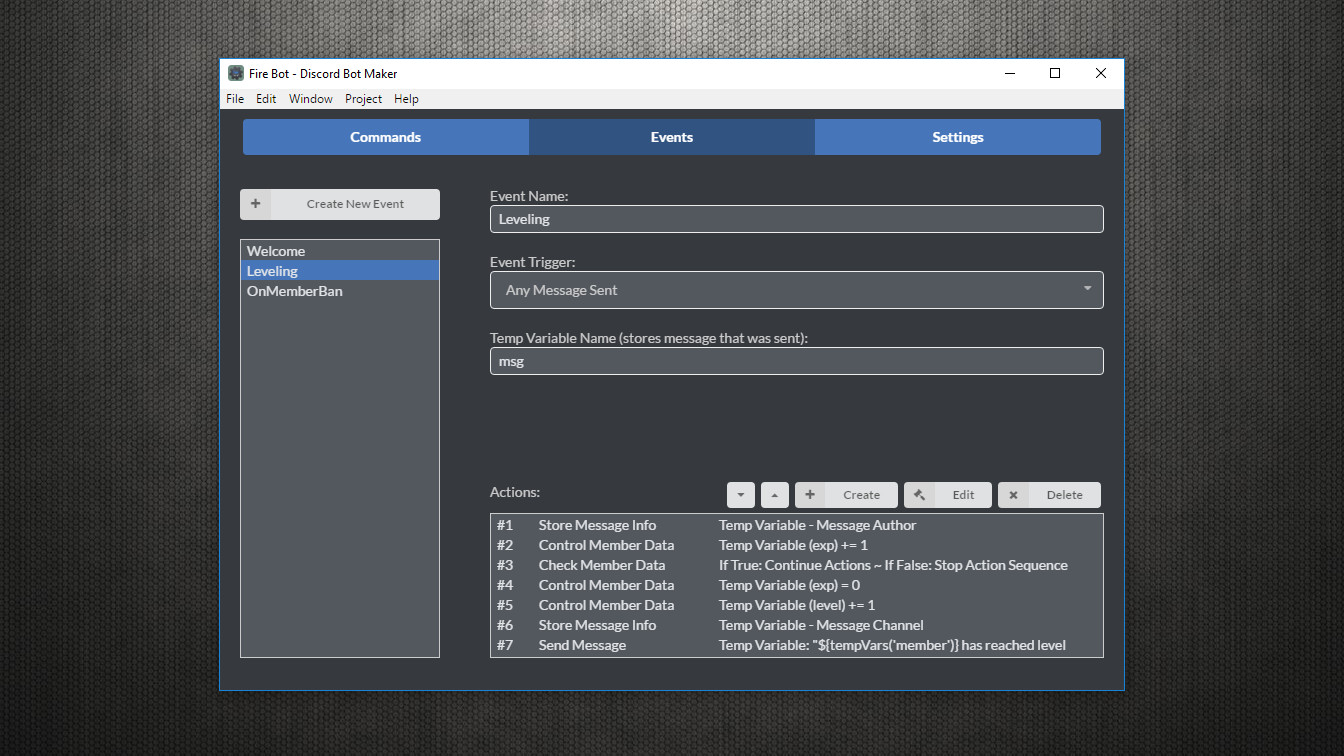Switch to the Commands tab
This screenshot has height=756, width=1344.
tap(385, 137)
